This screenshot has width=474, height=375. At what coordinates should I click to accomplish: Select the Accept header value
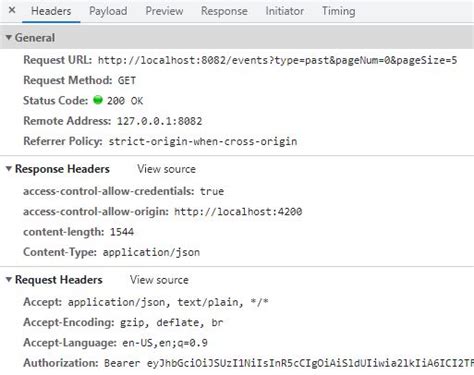(168, 302)
